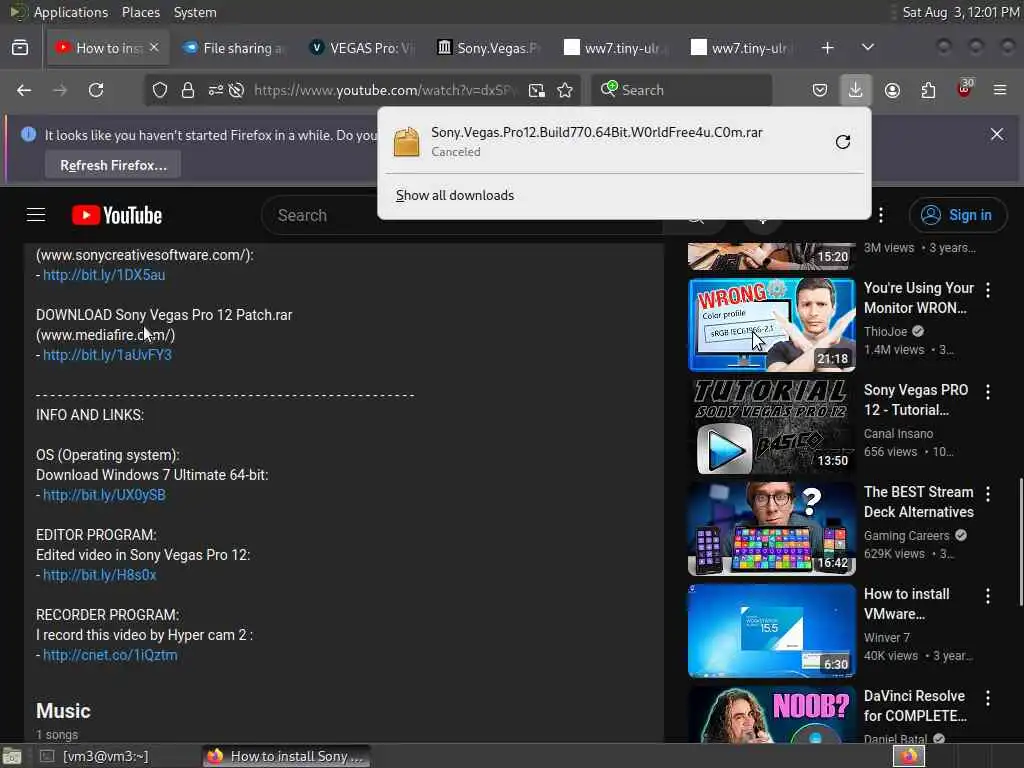Switch to the 'VEGAS Pro' tab
Image resolution: width=1024 pixels, height=768 pixels.
[361, 48]
